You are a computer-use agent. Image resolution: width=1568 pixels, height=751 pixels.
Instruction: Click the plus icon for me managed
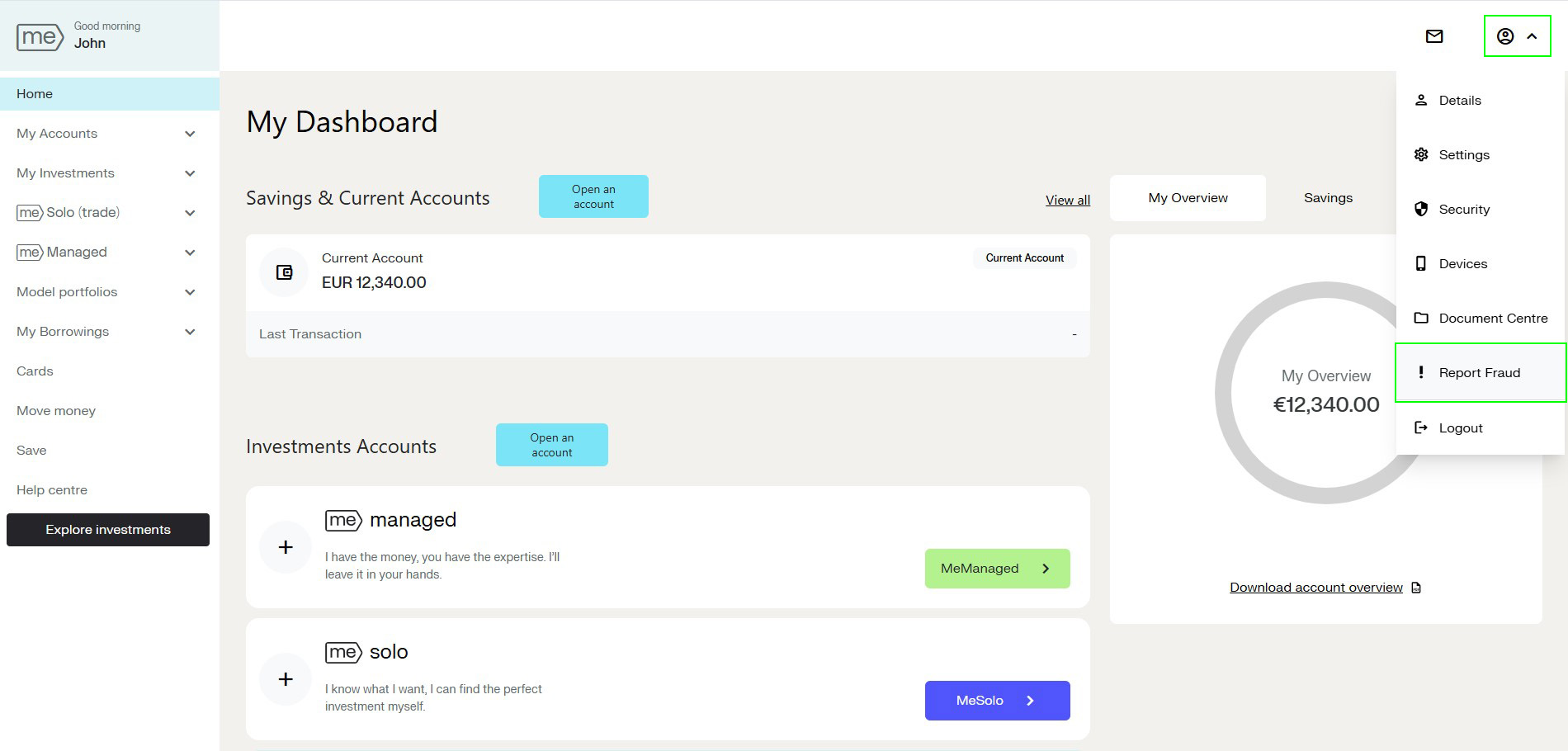(286, 547)
